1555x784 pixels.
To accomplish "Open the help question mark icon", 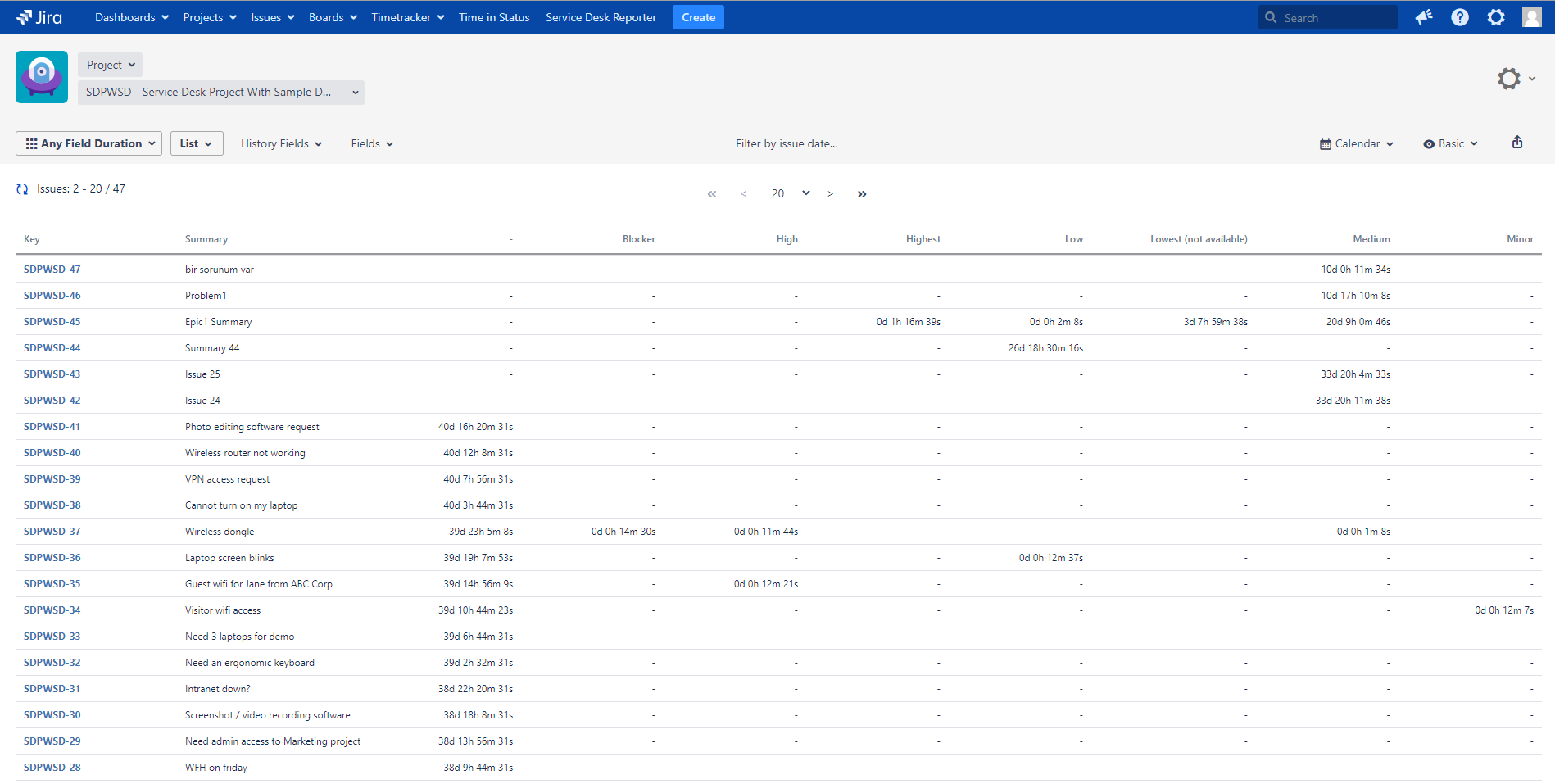I will 1460,17.
